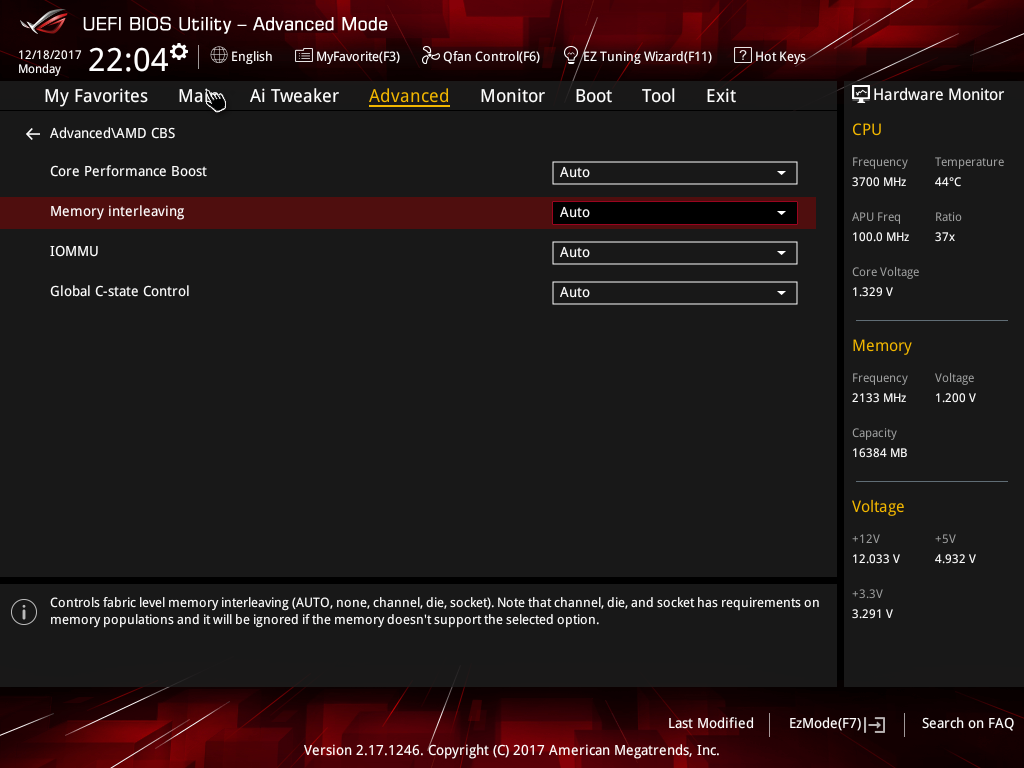
Task: Click the Memory section heading
Action: pos(881,345)
